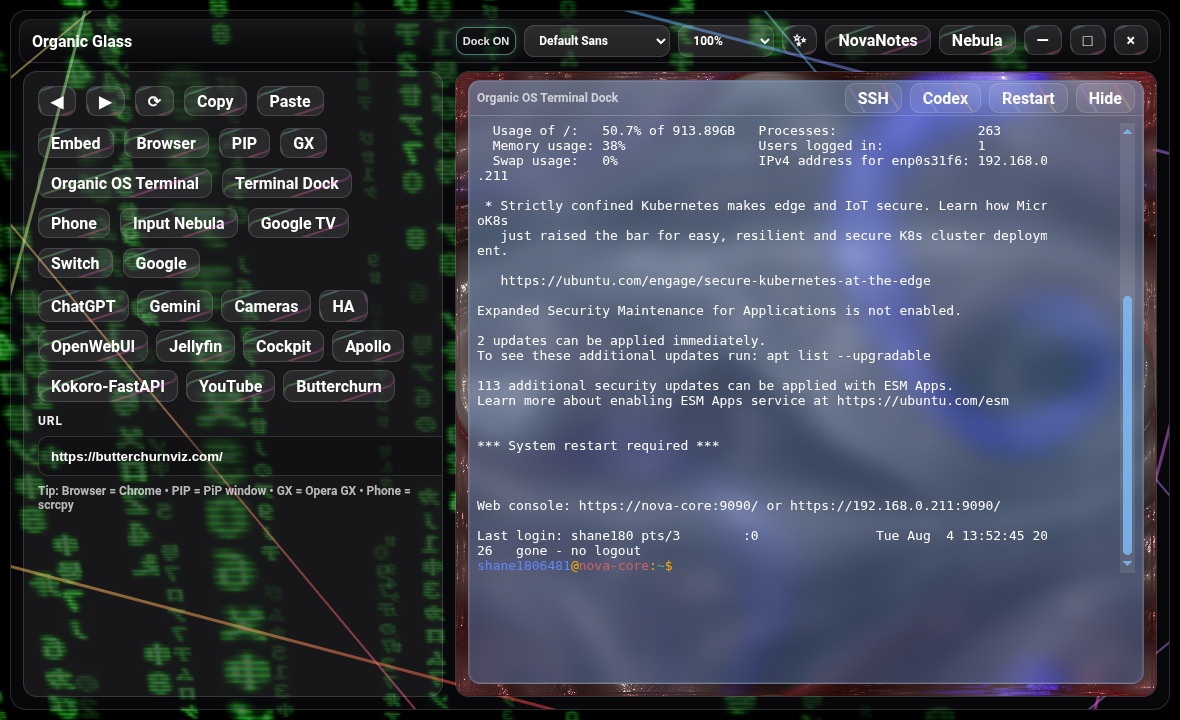
Task: Open the 100% zoom dropdown
Action: (x=726, y=41)
